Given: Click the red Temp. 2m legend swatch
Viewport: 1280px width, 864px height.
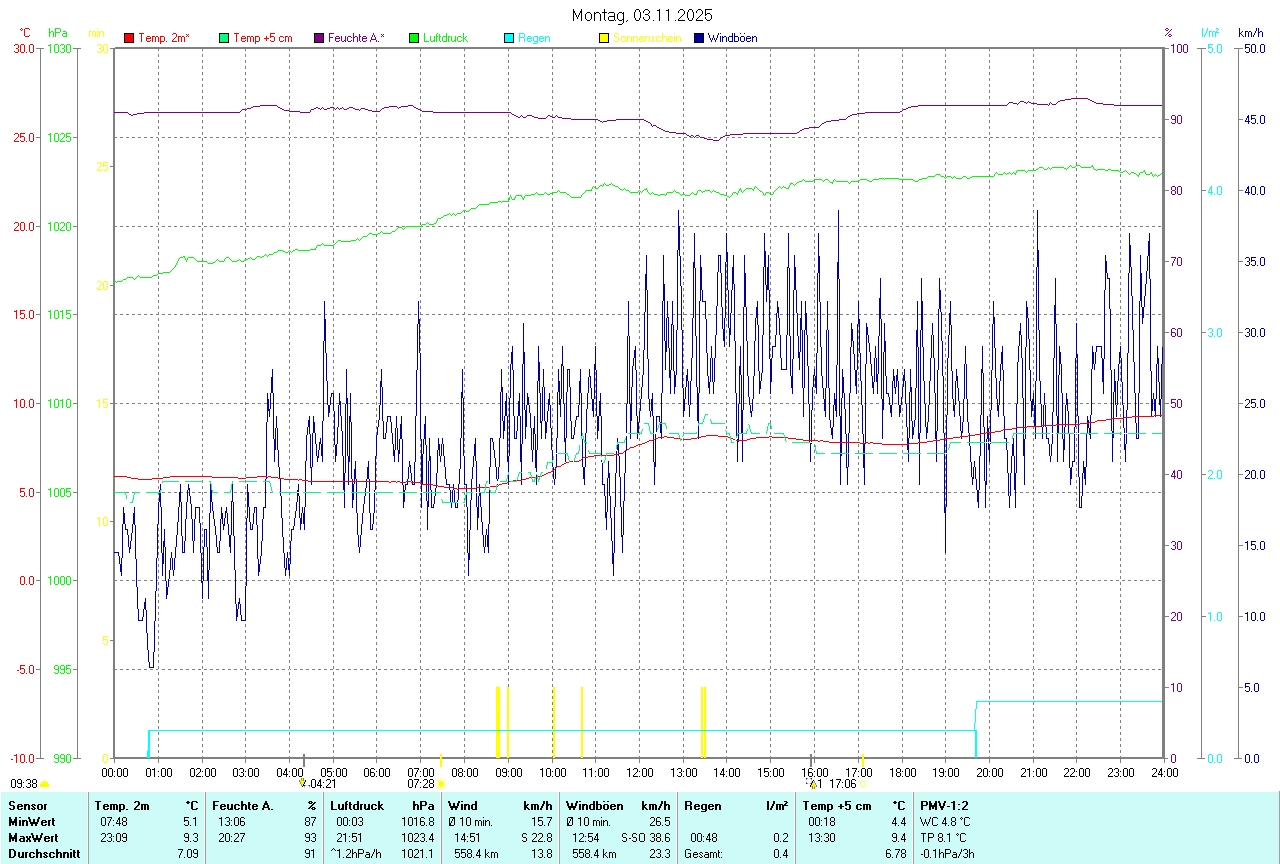Looking at the screenshot, I should (x=129, y=38).
